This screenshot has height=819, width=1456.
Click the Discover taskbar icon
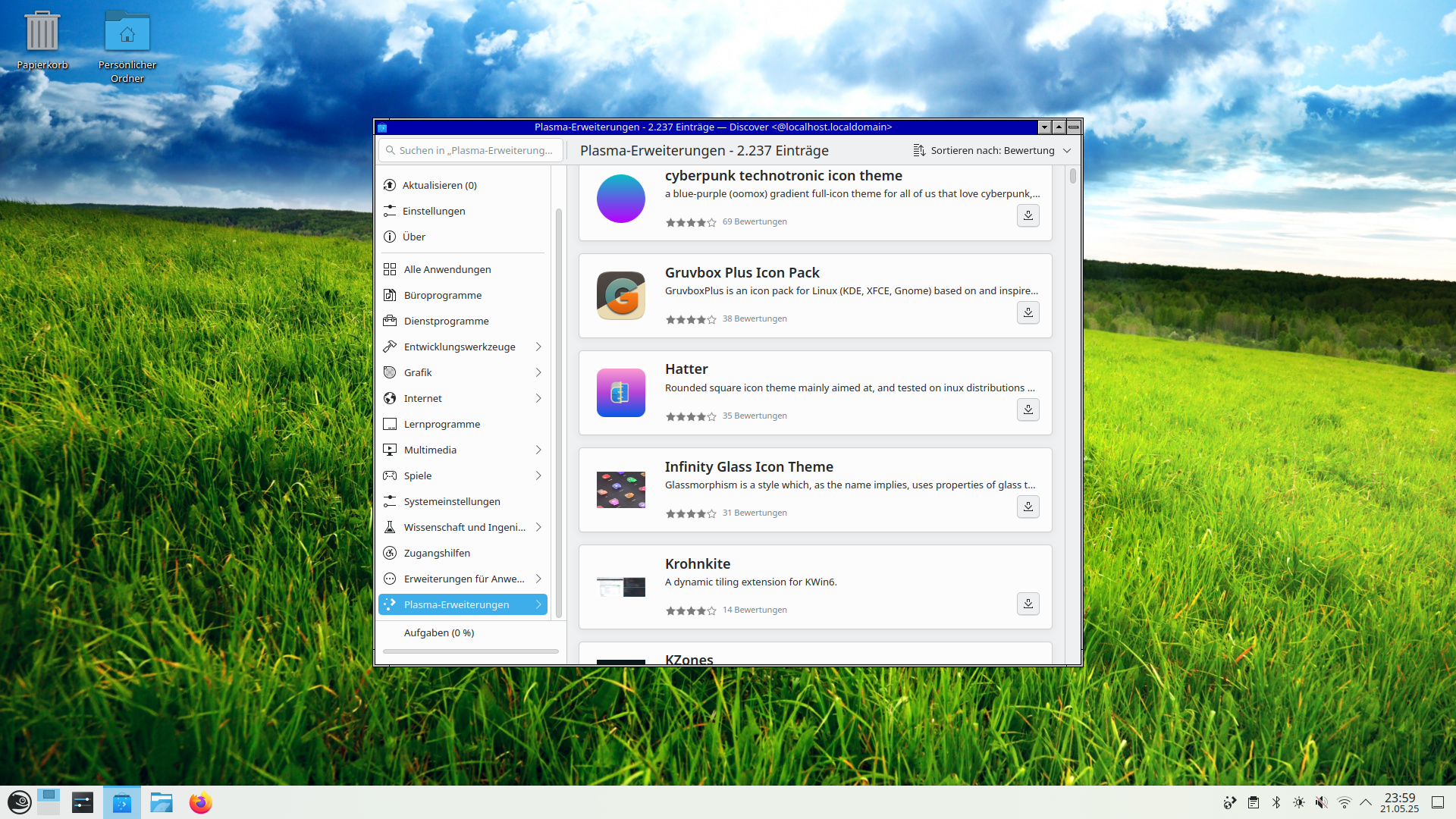tap(122, 802)
